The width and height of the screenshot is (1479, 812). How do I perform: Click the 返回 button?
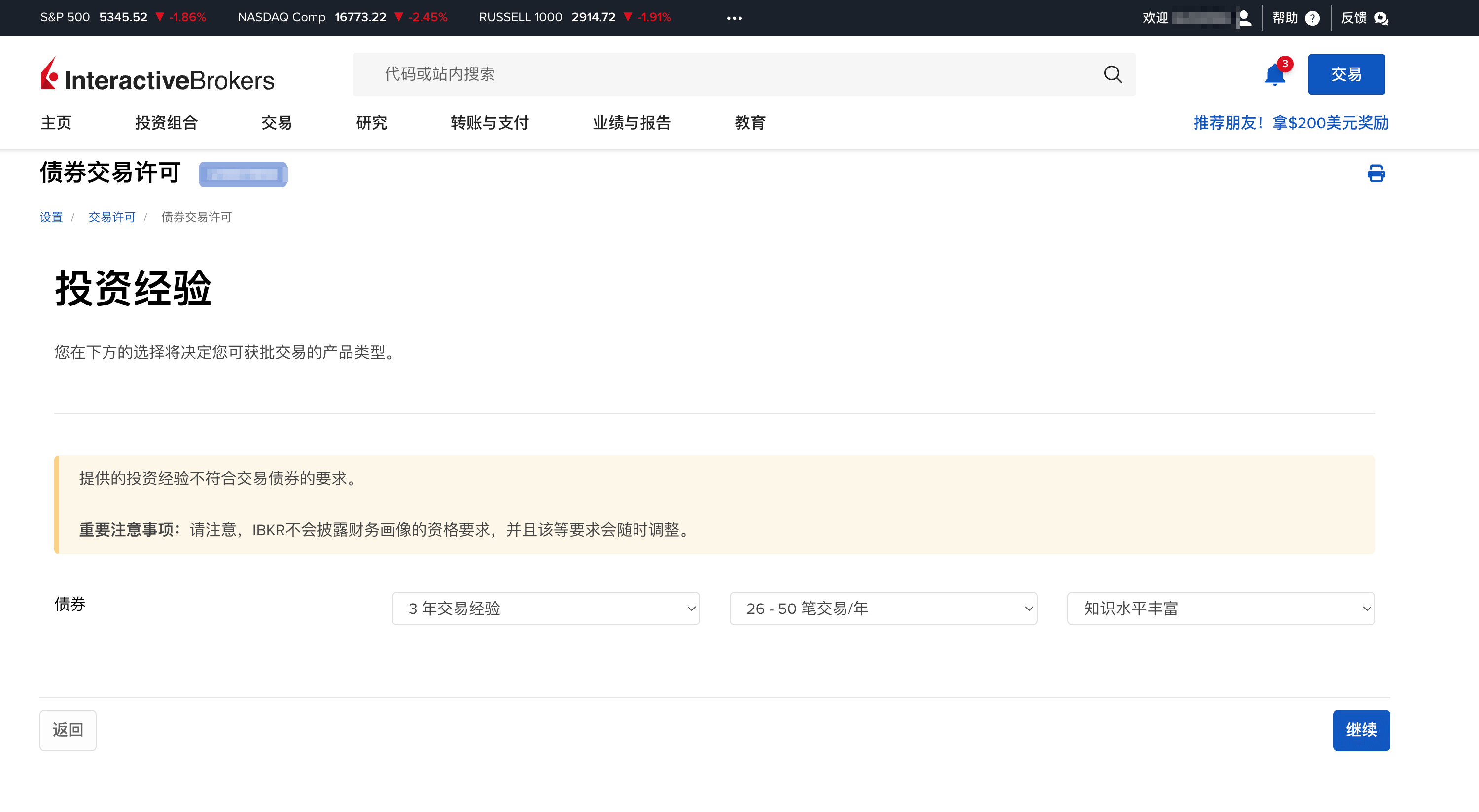click(x=68, y=730)
